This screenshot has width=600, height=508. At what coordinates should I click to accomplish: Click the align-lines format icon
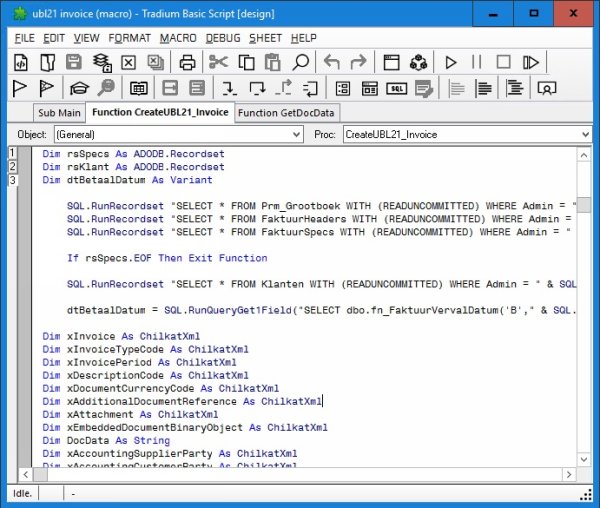[515, 88]
